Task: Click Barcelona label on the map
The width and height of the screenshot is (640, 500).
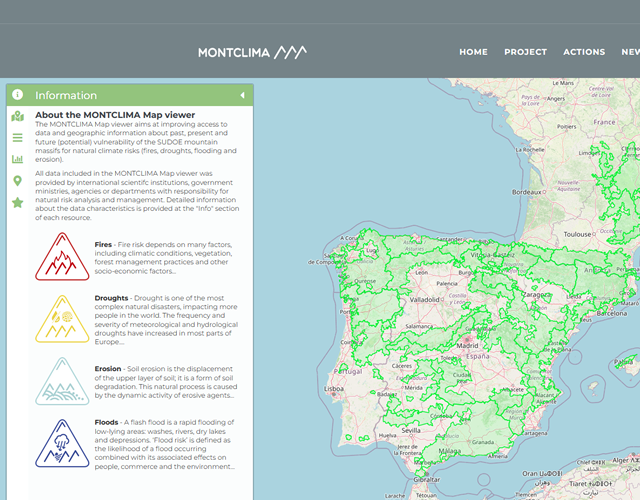Action: click(x=611, y=313)
